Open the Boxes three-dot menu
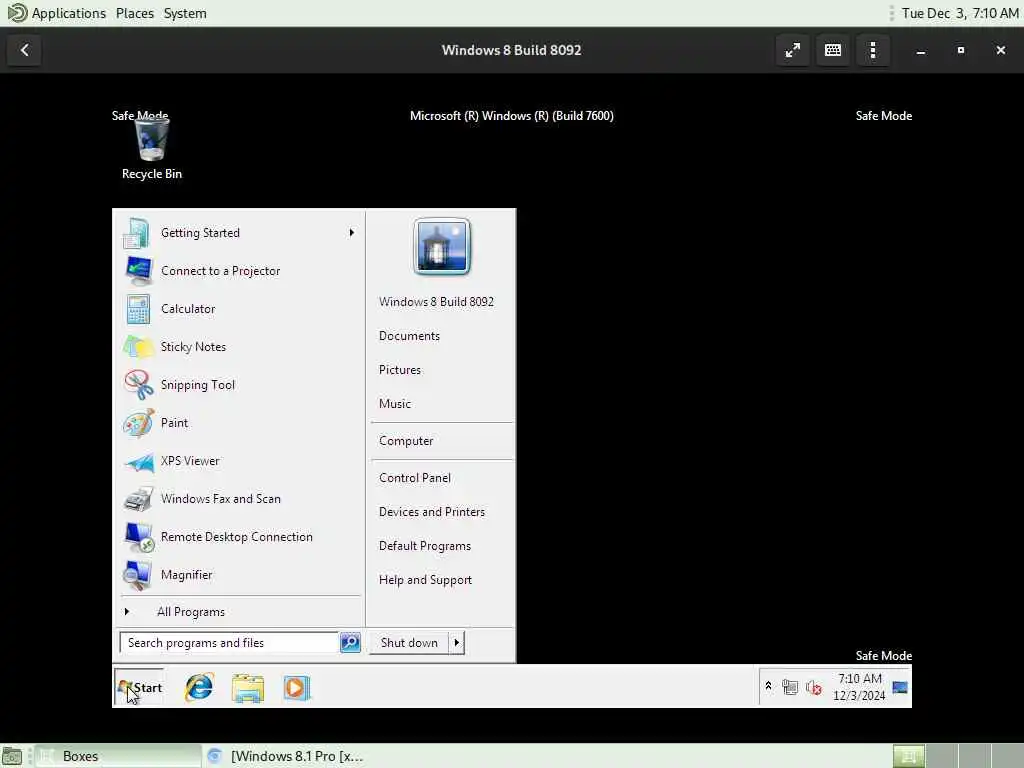The width and height of the screenshot is (1024, 768). click(x=872, y=50)
